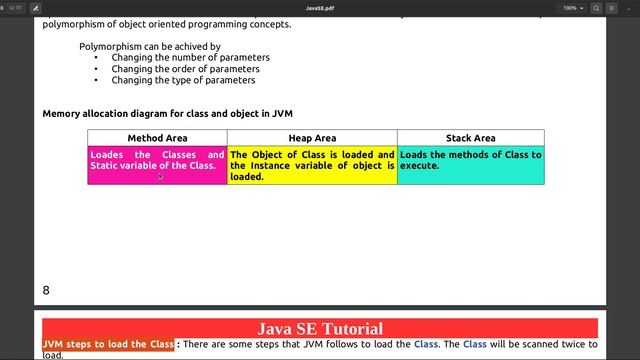Open the search magnifier in the header
The width and height of the screenshot is (640, 360).
click(596, 8)
